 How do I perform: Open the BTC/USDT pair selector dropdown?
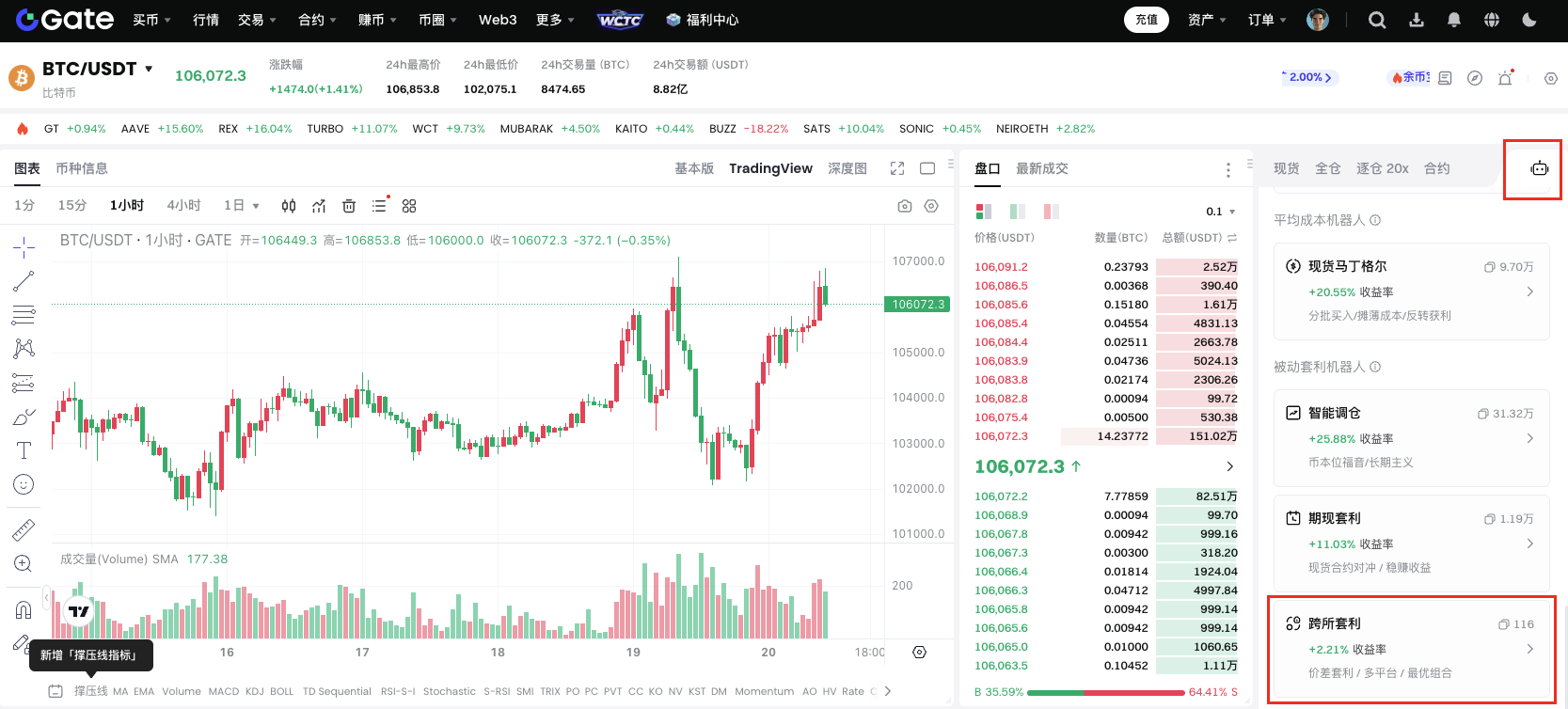149,69
